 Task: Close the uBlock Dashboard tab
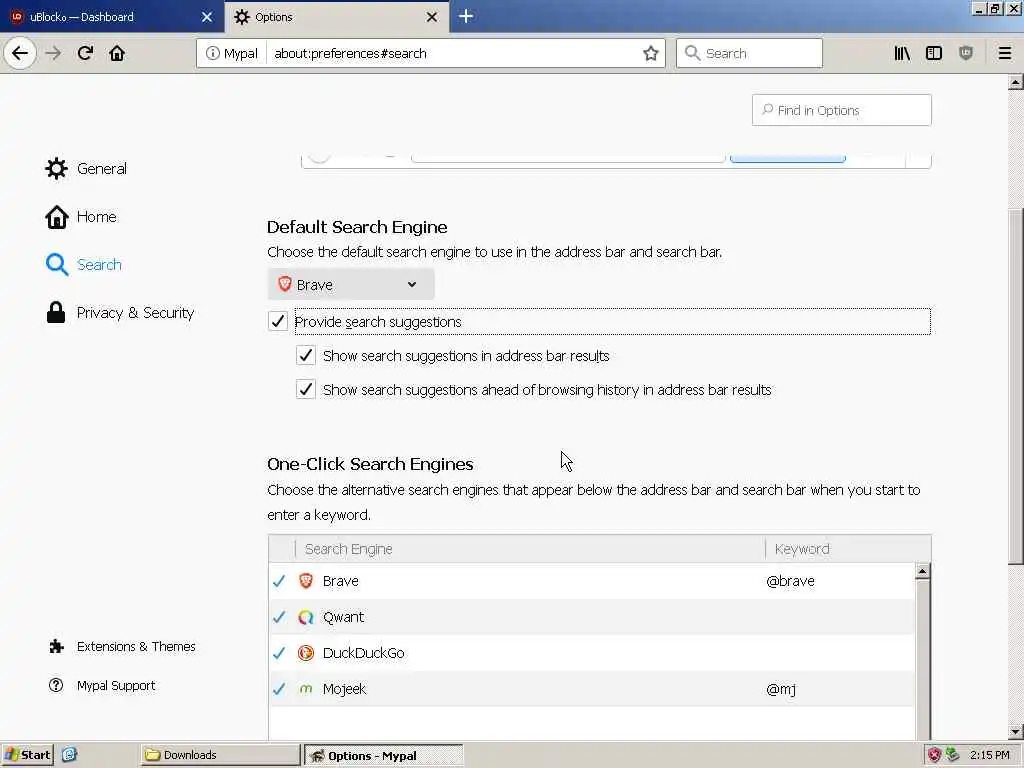point(206,17)
